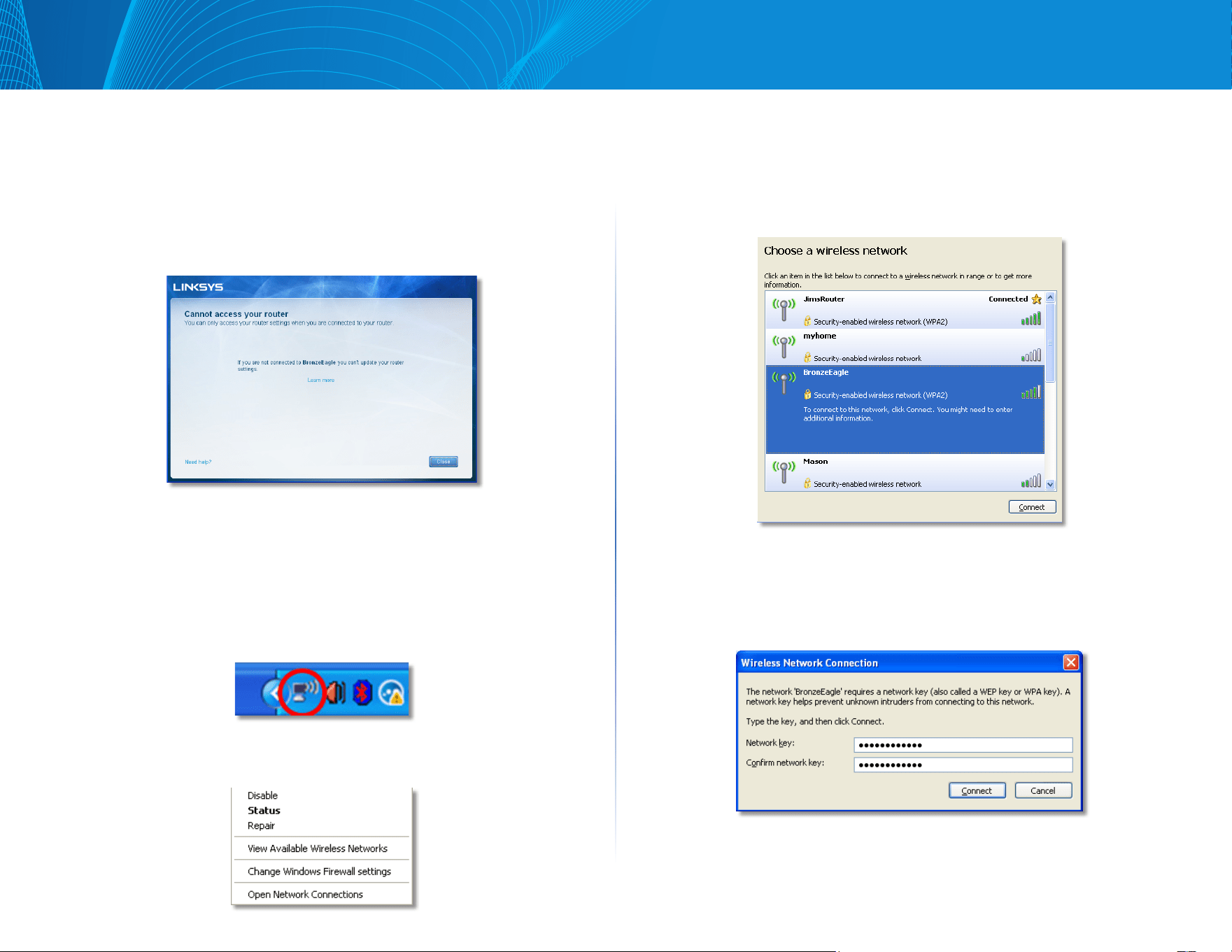Select the Mason wireless network
The height and width of the screenshot is (952, 1232).
[905, 473]
